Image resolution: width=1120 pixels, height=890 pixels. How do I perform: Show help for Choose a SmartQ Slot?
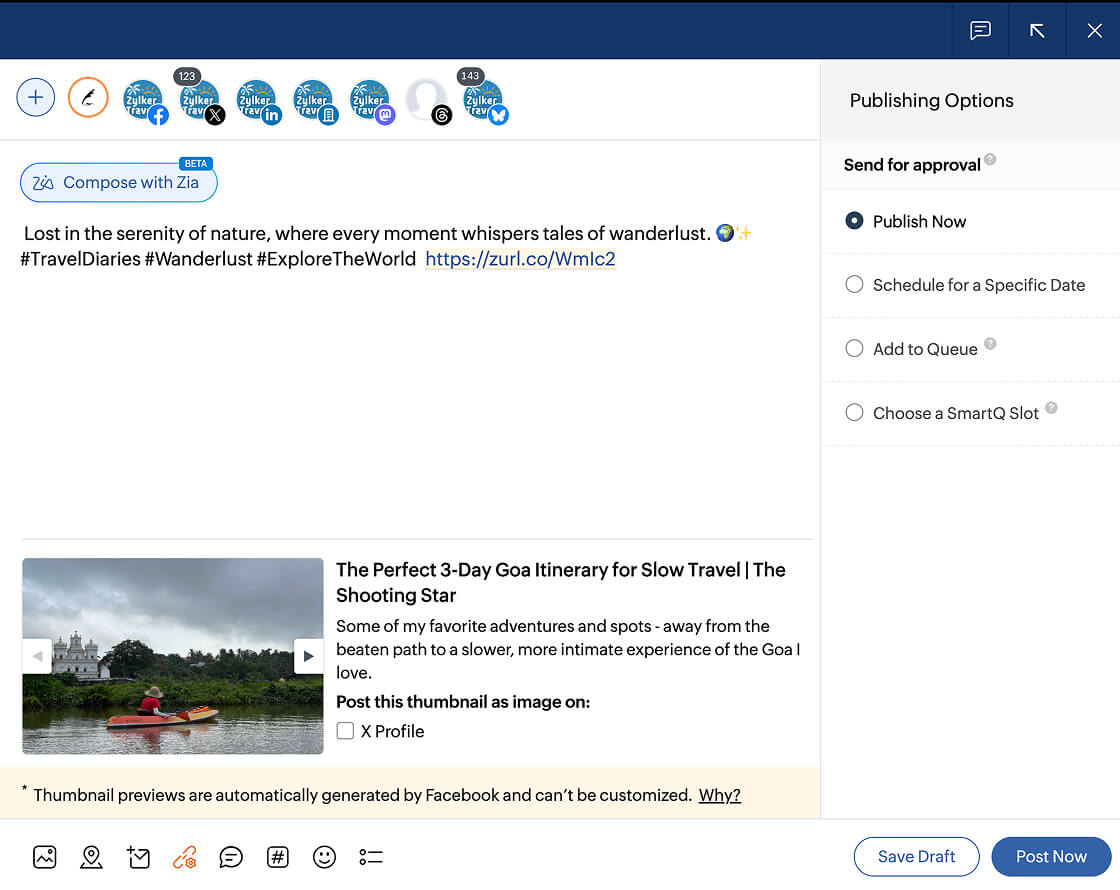coord(1051,408)
